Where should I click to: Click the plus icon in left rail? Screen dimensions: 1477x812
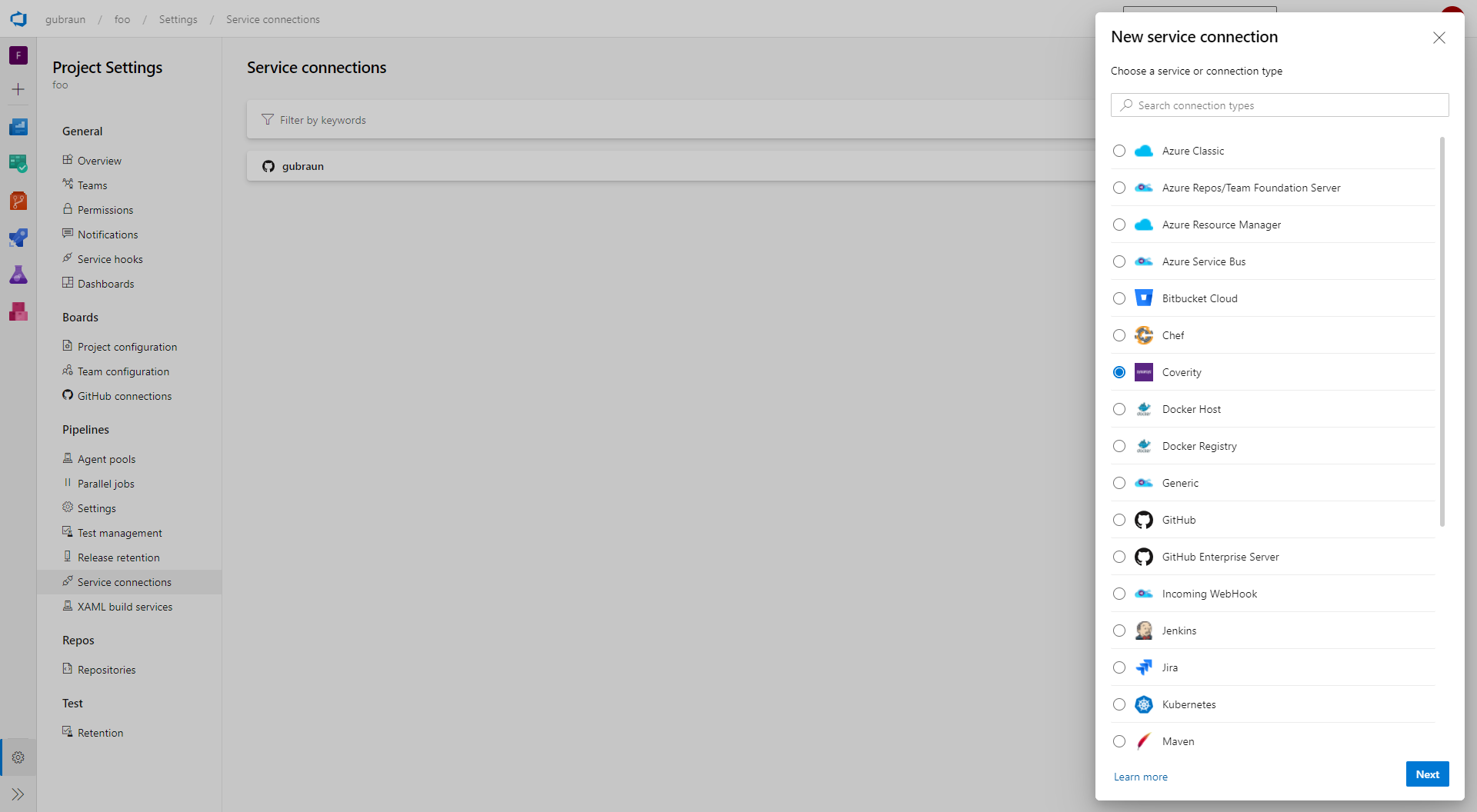tap(18, 89)
